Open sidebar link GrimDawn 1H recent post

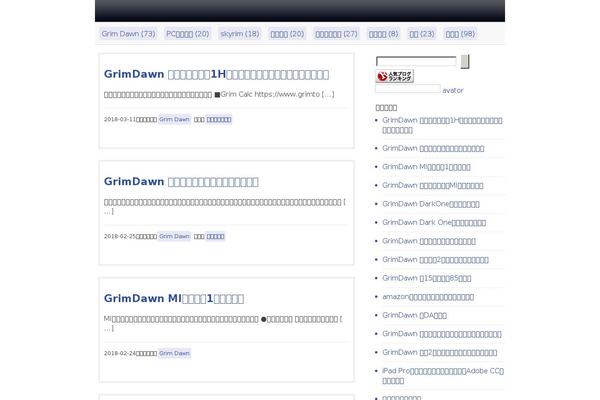[442, 125]
